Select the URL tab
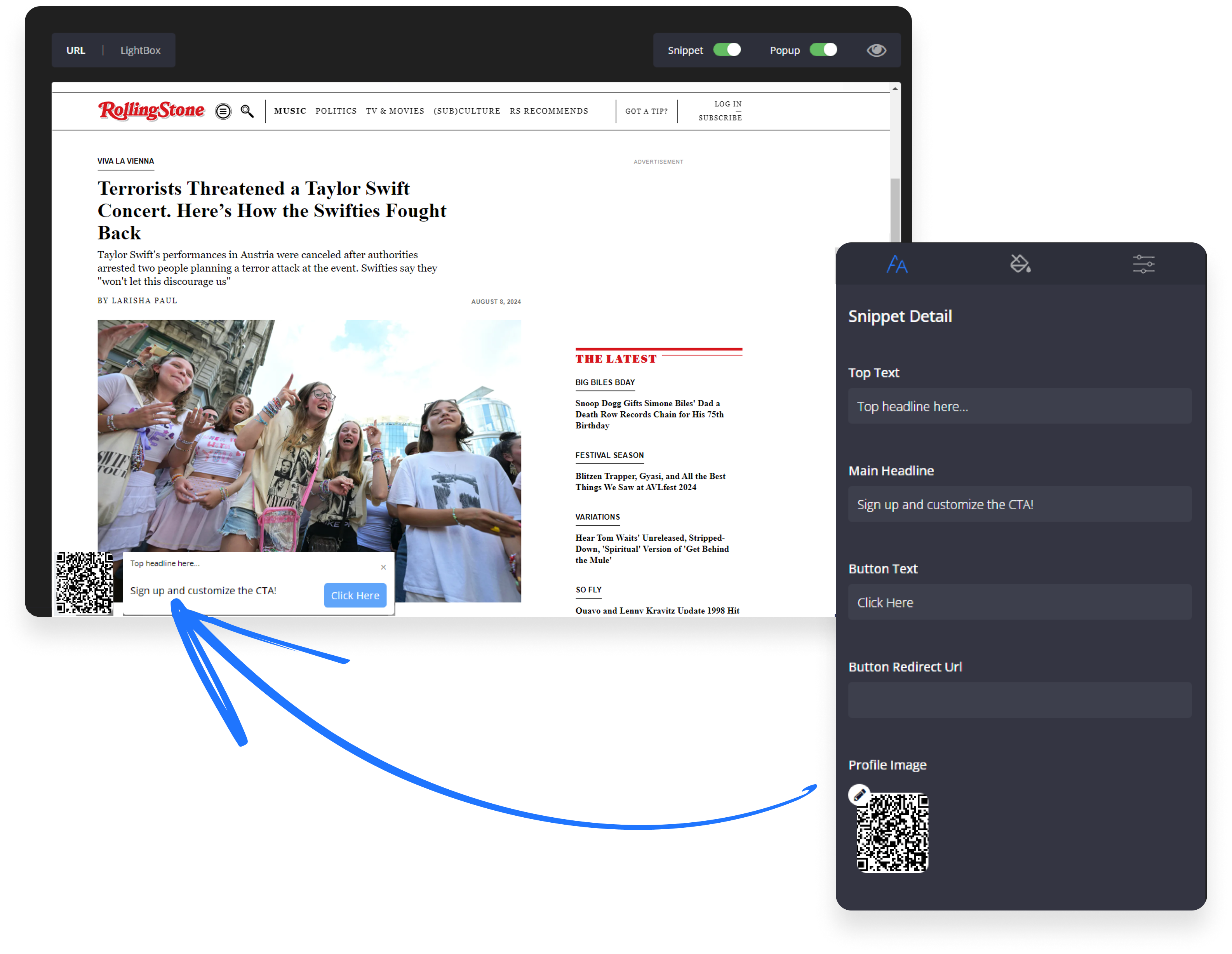The width and height of the screenshot is (1232, 954). pos(76,50)
